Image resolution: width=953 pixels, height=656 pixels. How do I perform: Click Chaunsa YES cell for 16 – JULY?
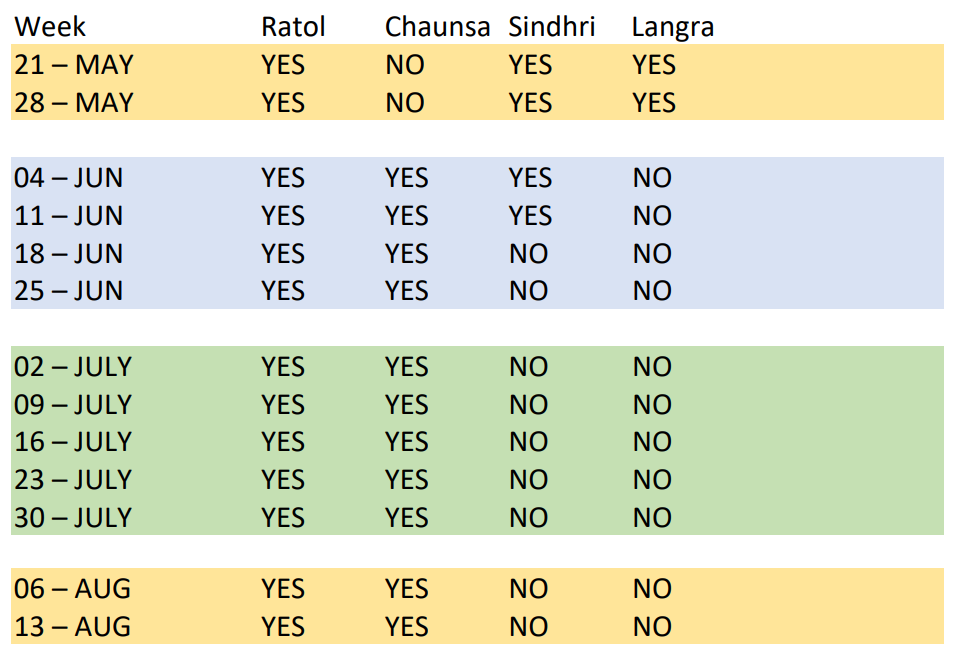[x=406, y=442]
